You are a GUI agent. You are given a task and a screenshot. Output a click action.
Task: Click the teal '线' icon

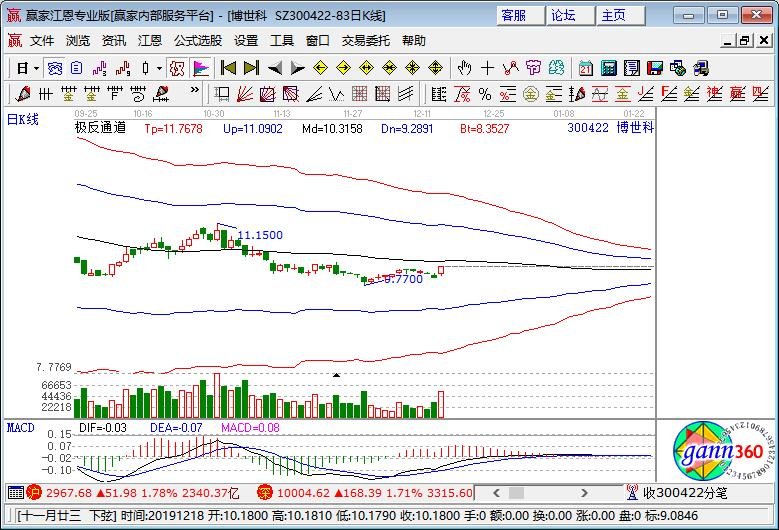point(556,68)
